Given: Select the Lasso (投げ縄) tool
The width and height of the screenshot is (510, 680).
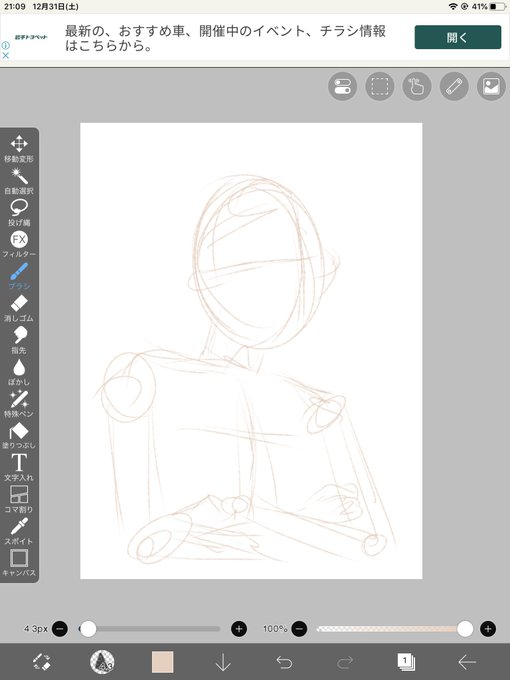Looking at the screenshot, I should tap(19, 212).
